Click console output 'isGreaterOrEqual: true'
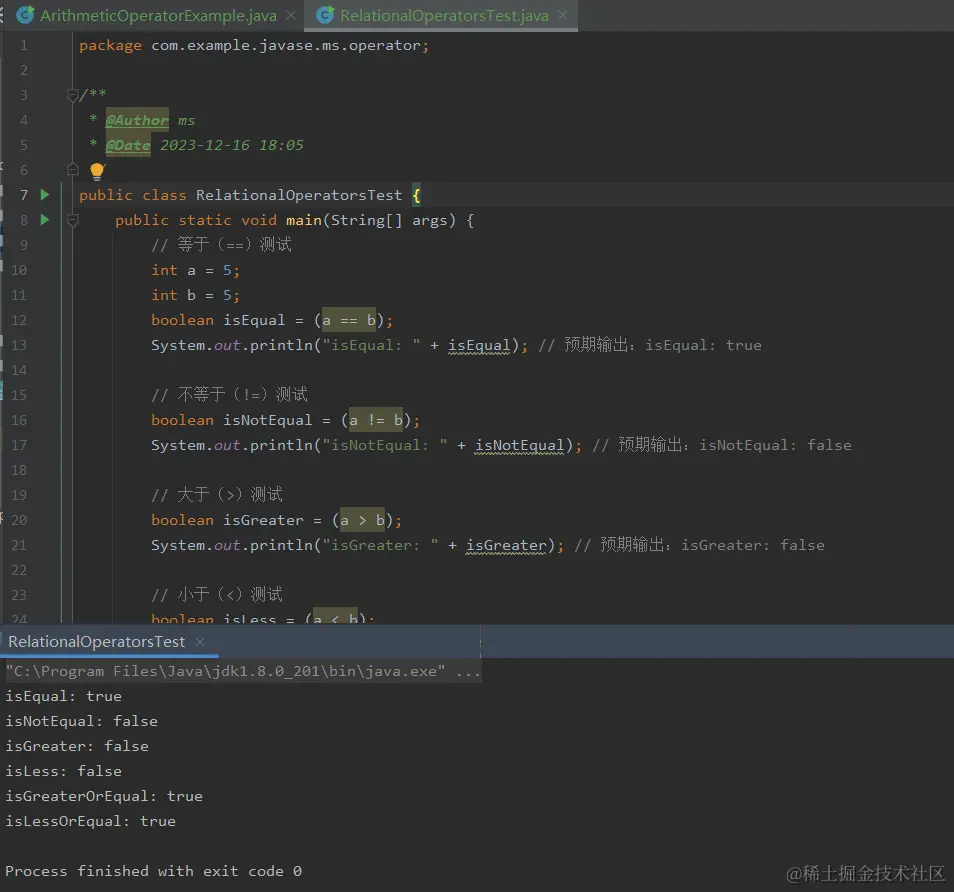This screenshot has width=954, height=892. 104,796
